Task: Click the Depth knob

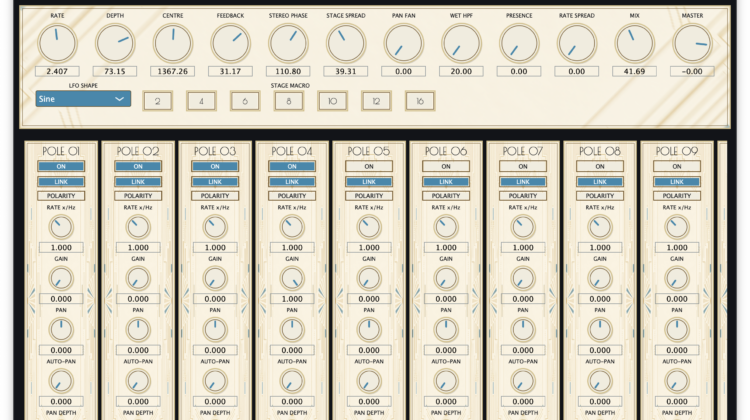Action: coord(115,43)
